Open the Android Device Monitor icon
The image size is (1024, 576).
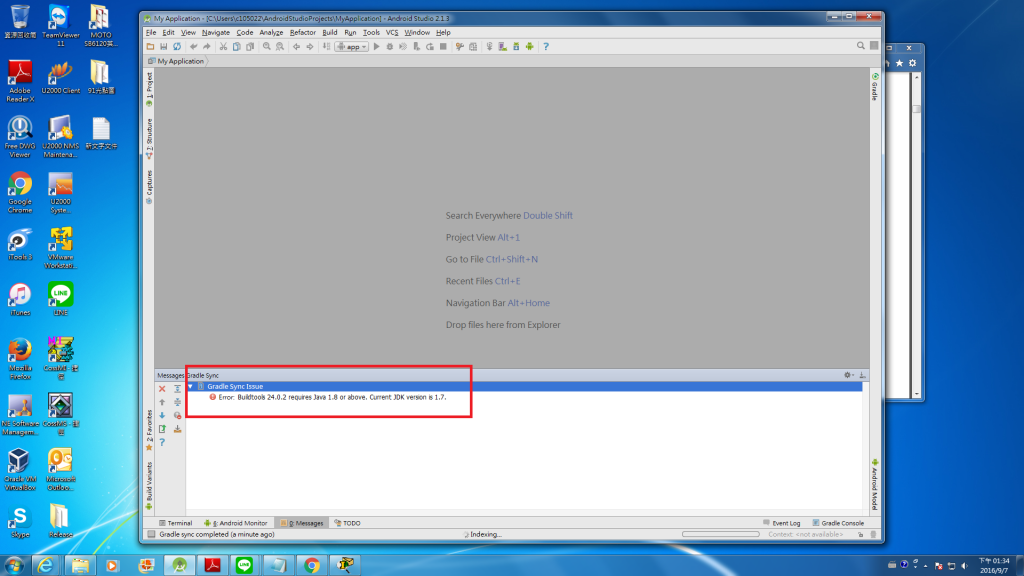coord(530,46)
